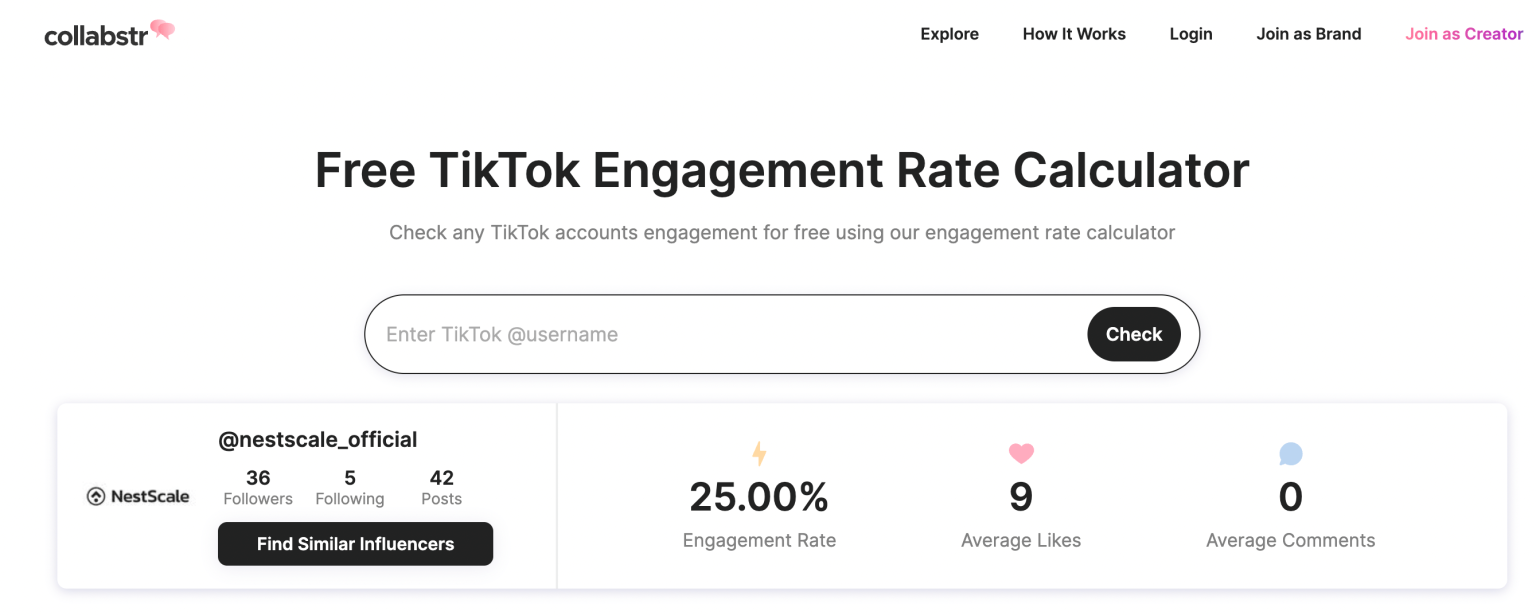Click the 5 Following stat
Viewport: 1536px width, 615px height.
tap(350, 487)
